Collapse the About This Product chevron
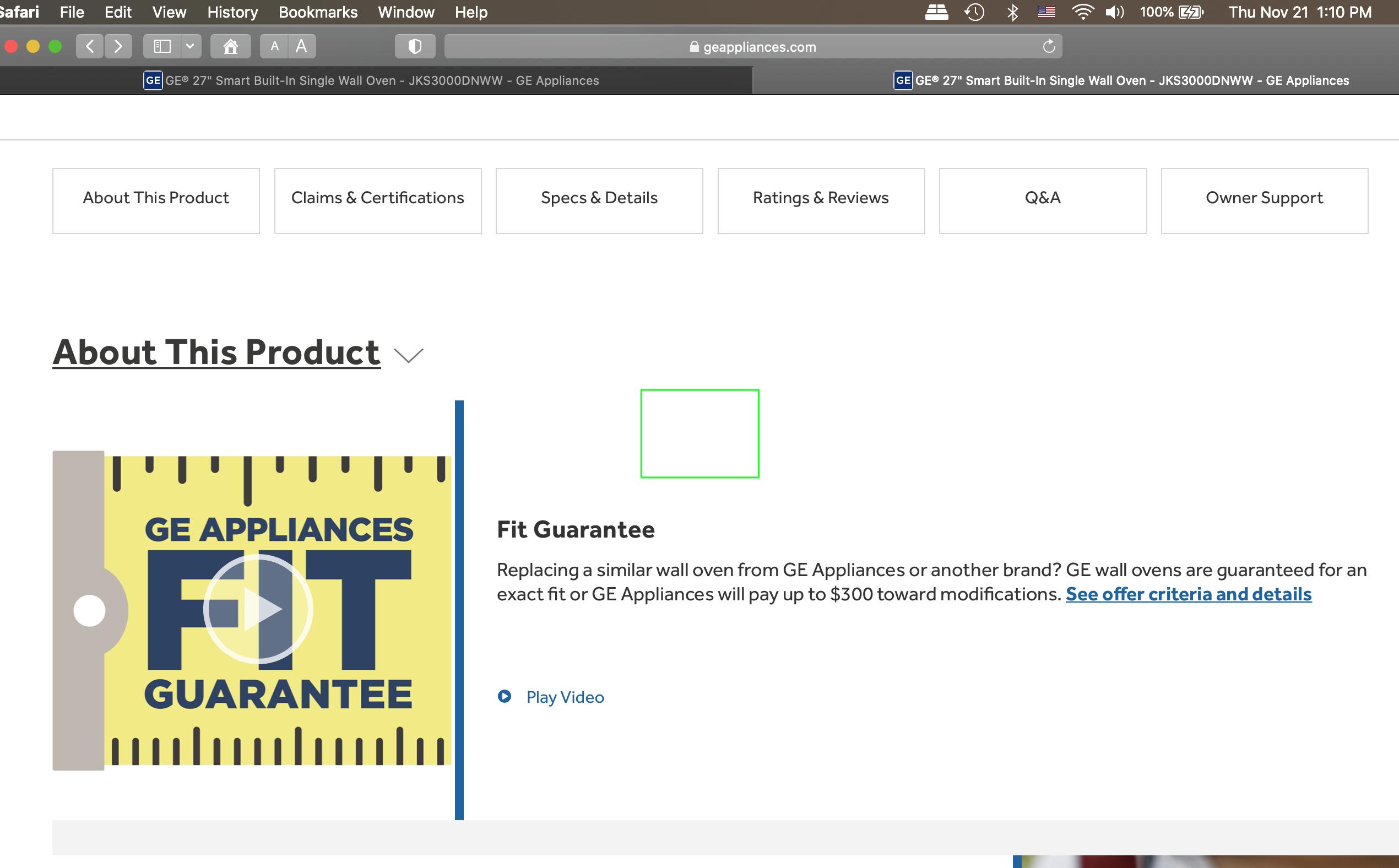The height and width of the screenshot is (868, 1399). [x=409, y=355]
